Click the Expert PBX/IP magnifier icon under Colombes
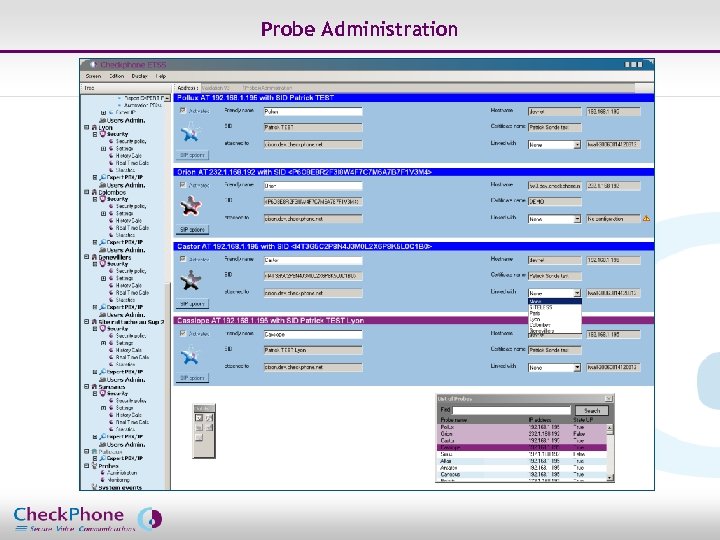 click(103, 242)
